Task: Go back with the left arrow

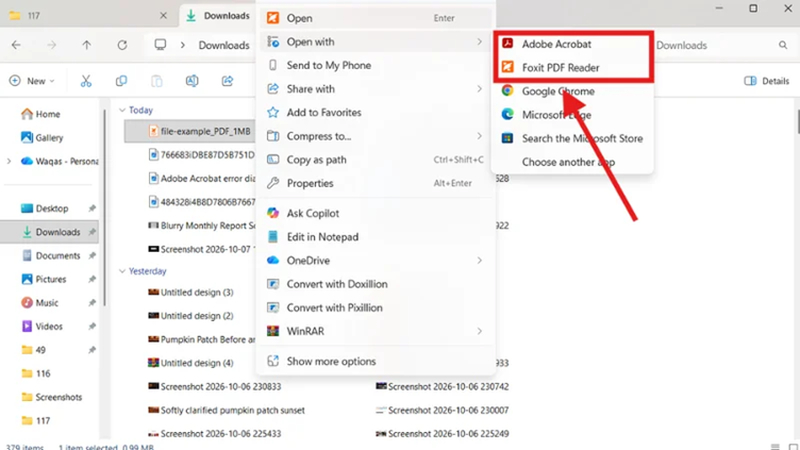Action: (x=16, y=45)
